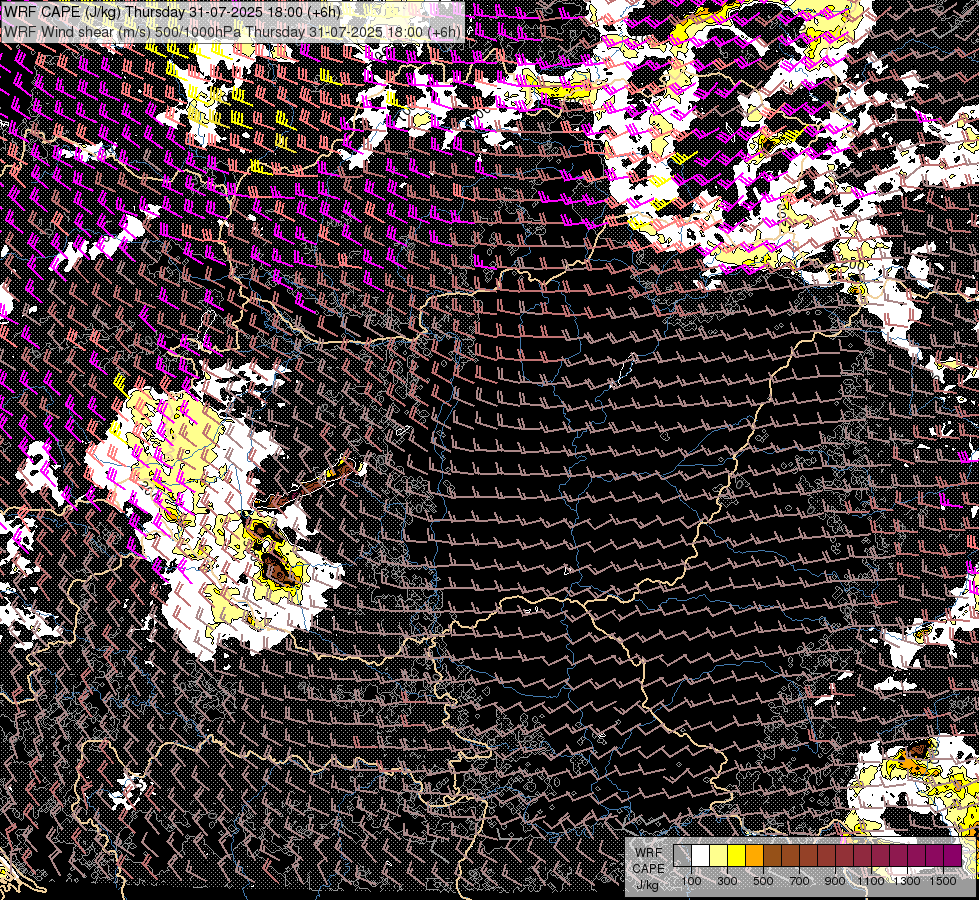The image size is (979, 900).
Task: Click the 'WRF Wind shear (m/s) 500/1000hPa' title line
Action: (x=232, y=32)
